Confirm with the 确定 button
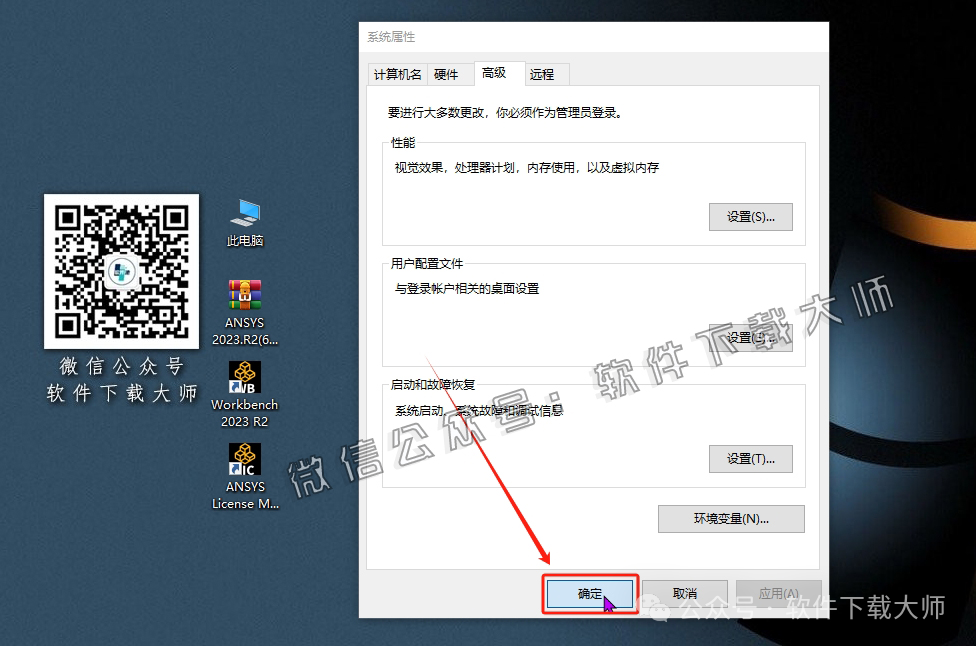This screenshot has width=976, height=646. (x=589, y=593)
